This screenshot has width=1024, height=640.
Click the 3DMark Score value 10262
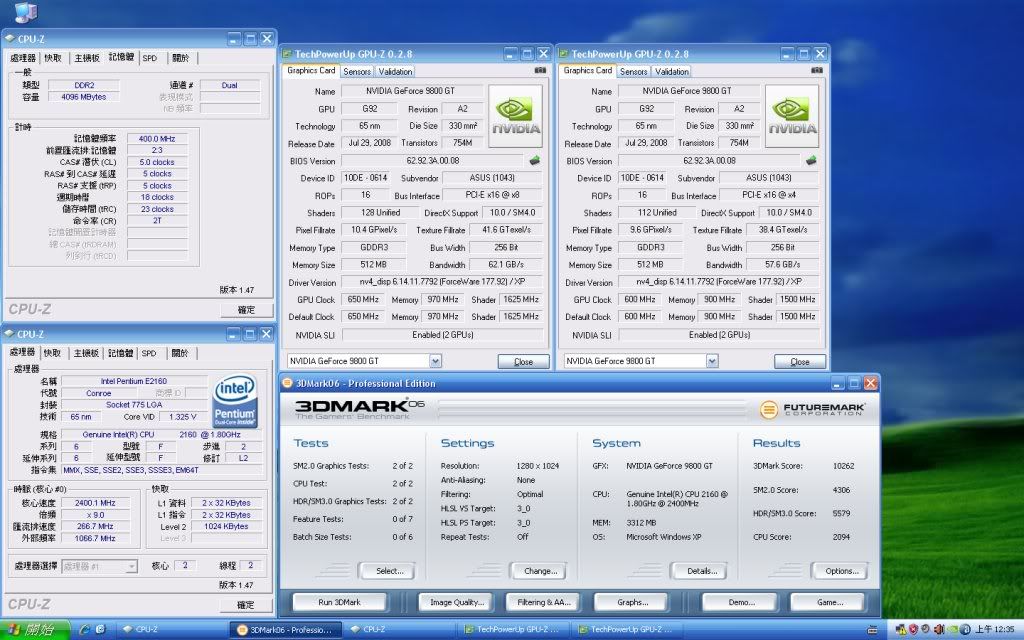843,466
